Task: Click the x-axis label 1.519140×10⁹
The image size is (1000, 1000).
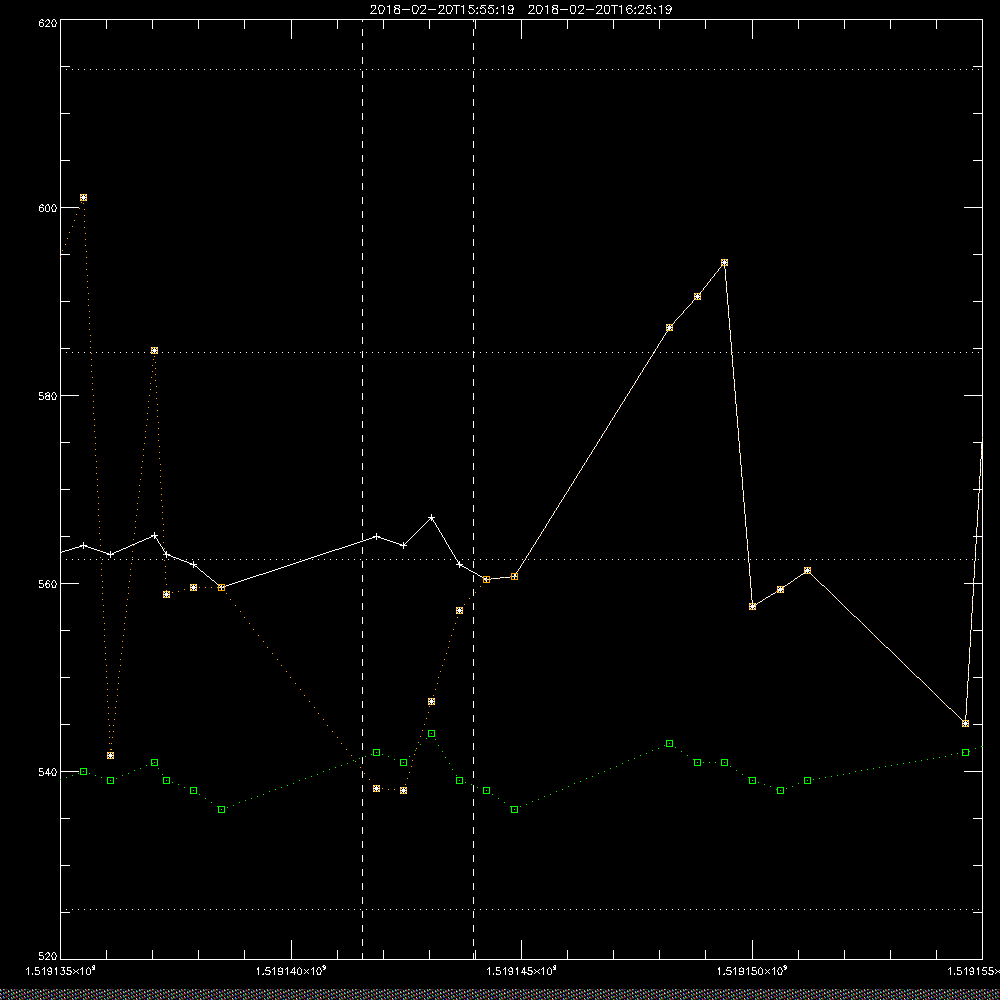Action: 291,971
